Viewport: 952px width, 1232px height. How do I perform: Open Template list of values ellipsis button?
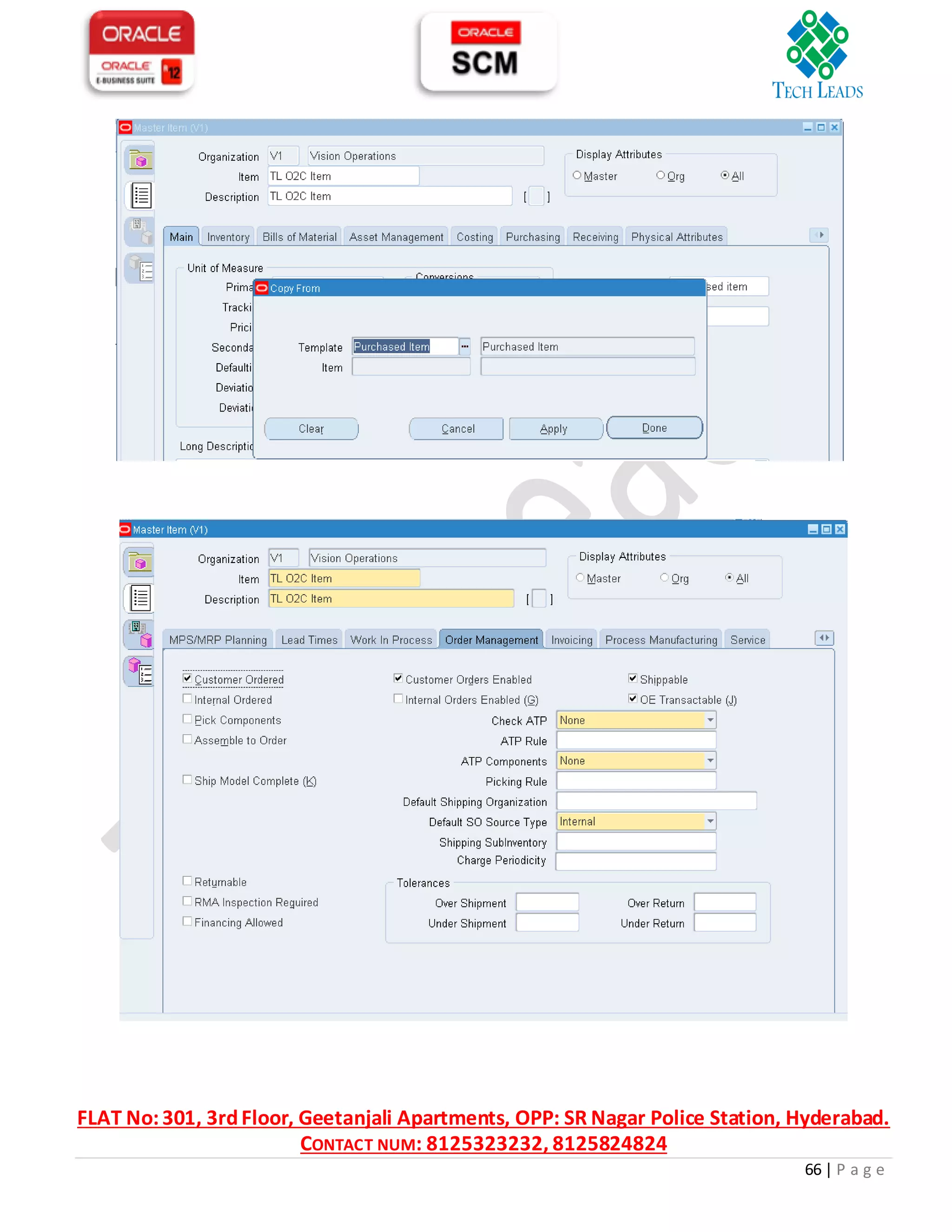click(x=465, y=346)
